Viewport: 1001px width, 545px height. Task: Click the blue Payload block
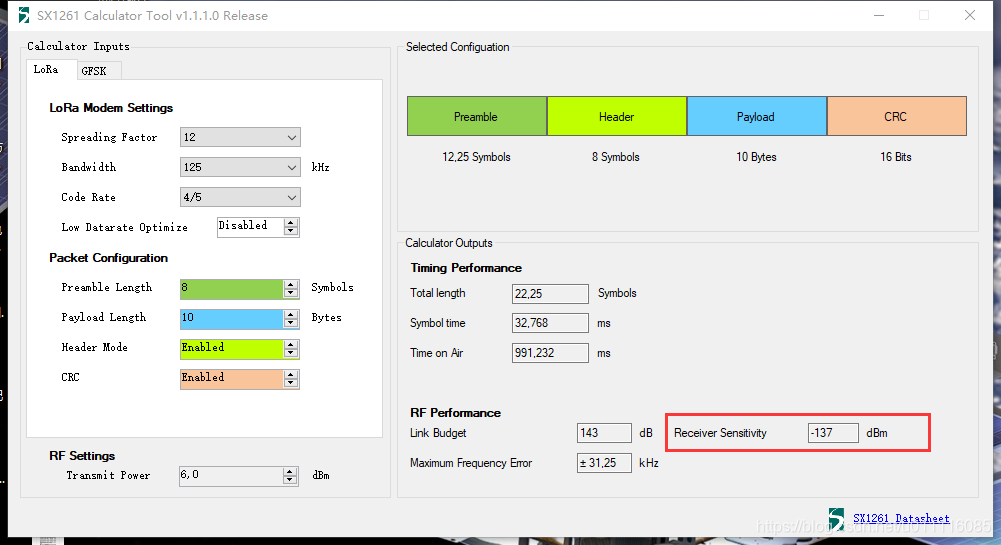tap(756, 116)
